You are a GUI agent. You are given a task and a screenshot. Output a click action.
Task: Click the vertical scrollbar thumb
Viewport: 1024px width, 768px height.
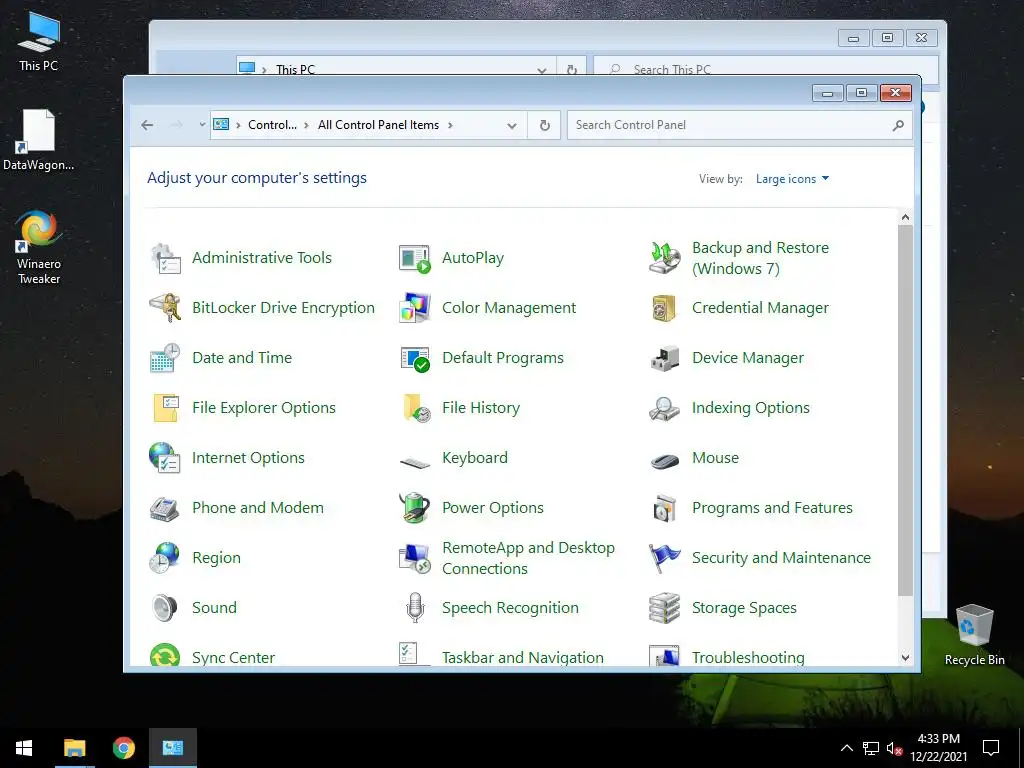905,410
